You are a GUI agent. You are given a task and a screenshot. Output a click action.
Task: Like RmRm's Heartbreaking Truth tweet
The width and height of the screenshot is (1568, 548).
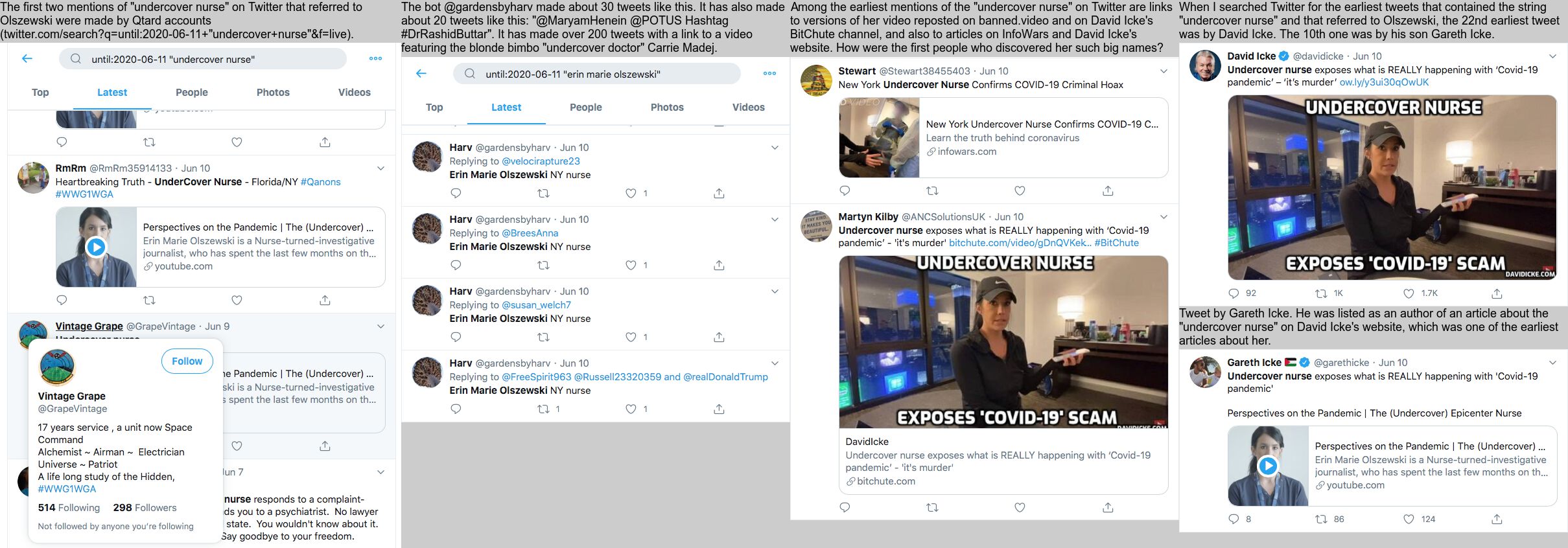tap(237, 300)
